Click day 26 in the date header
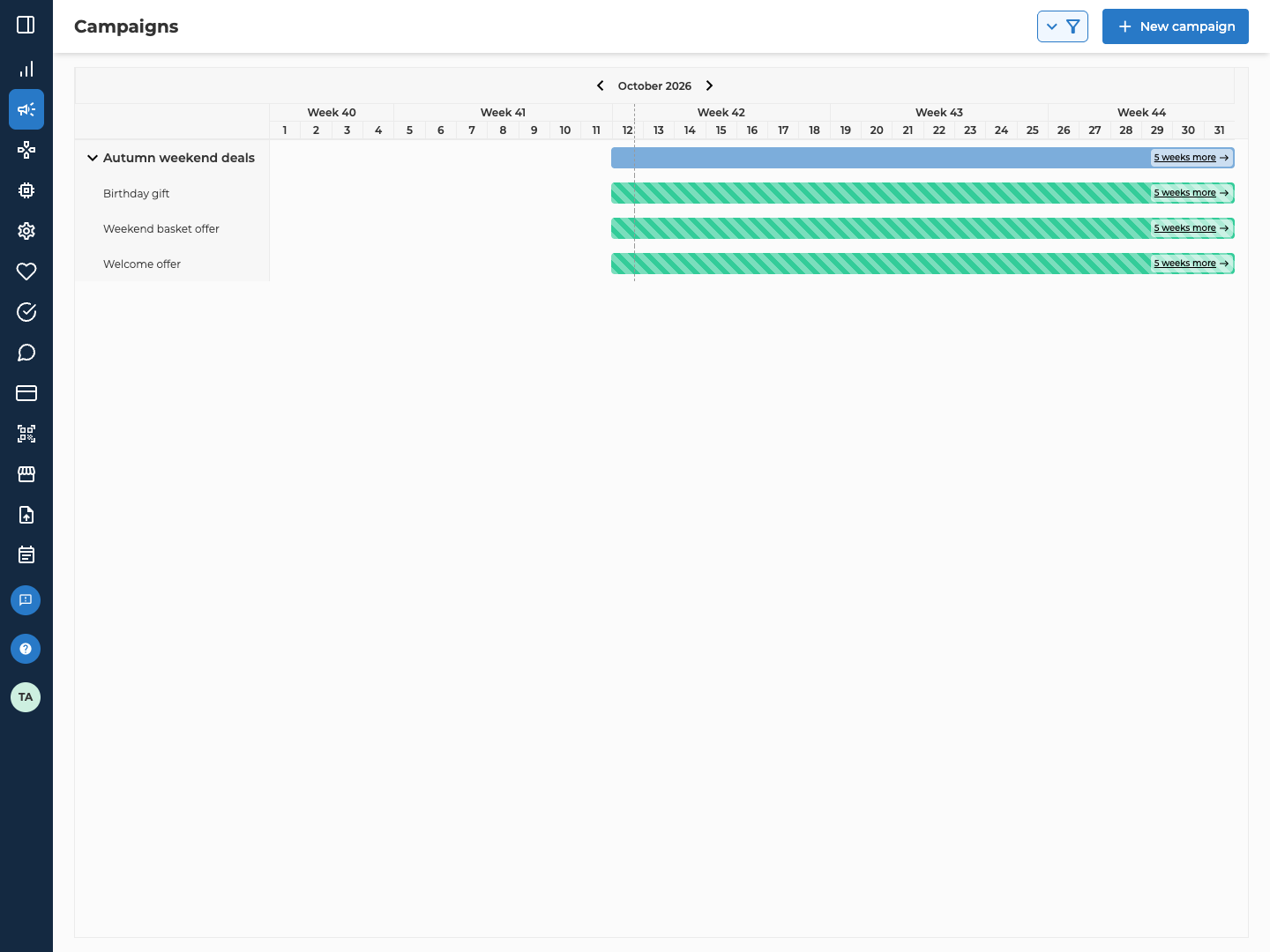Image resolution: width=1270 pixels, height=952 pixels. 1064,130
